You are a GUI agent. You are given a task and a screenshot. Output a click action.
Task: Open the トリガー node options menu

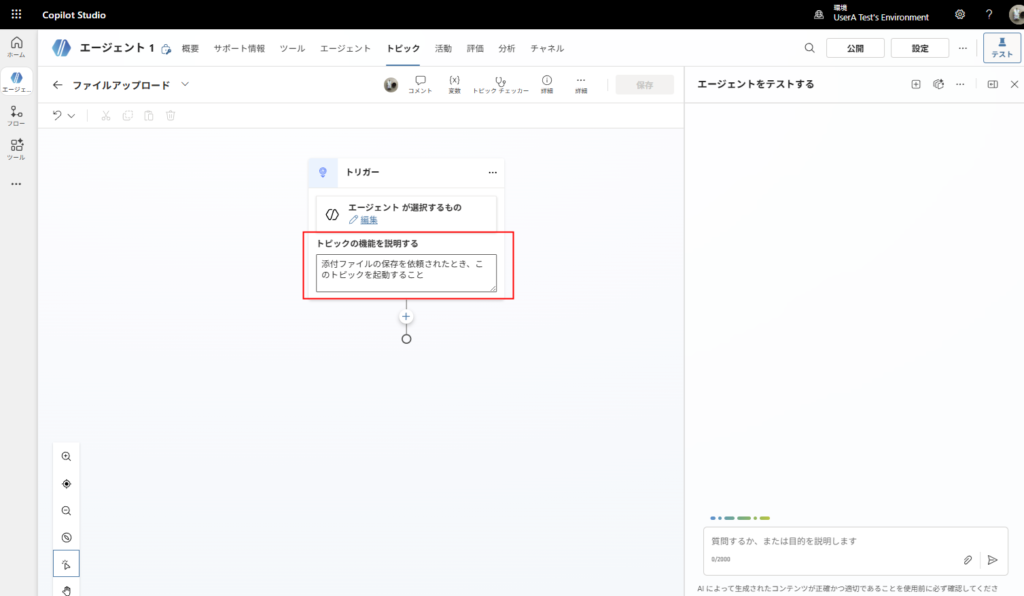pos(492,172)
